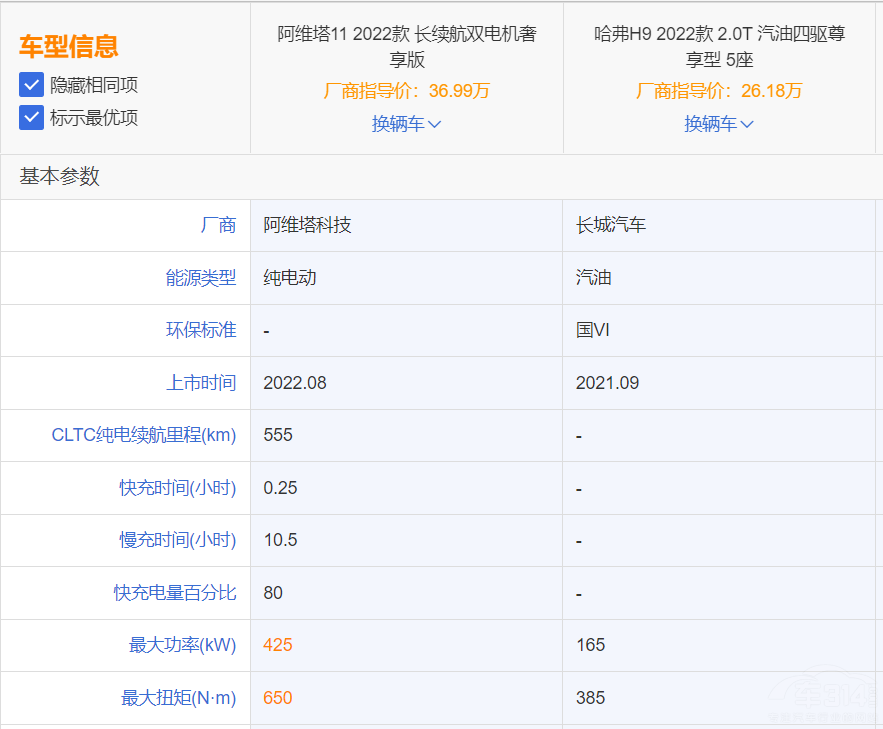Click the CLTC纯电续航里程(km) label
The width and height of the screenshot is (883, 729).
click(x=144, y=435)
